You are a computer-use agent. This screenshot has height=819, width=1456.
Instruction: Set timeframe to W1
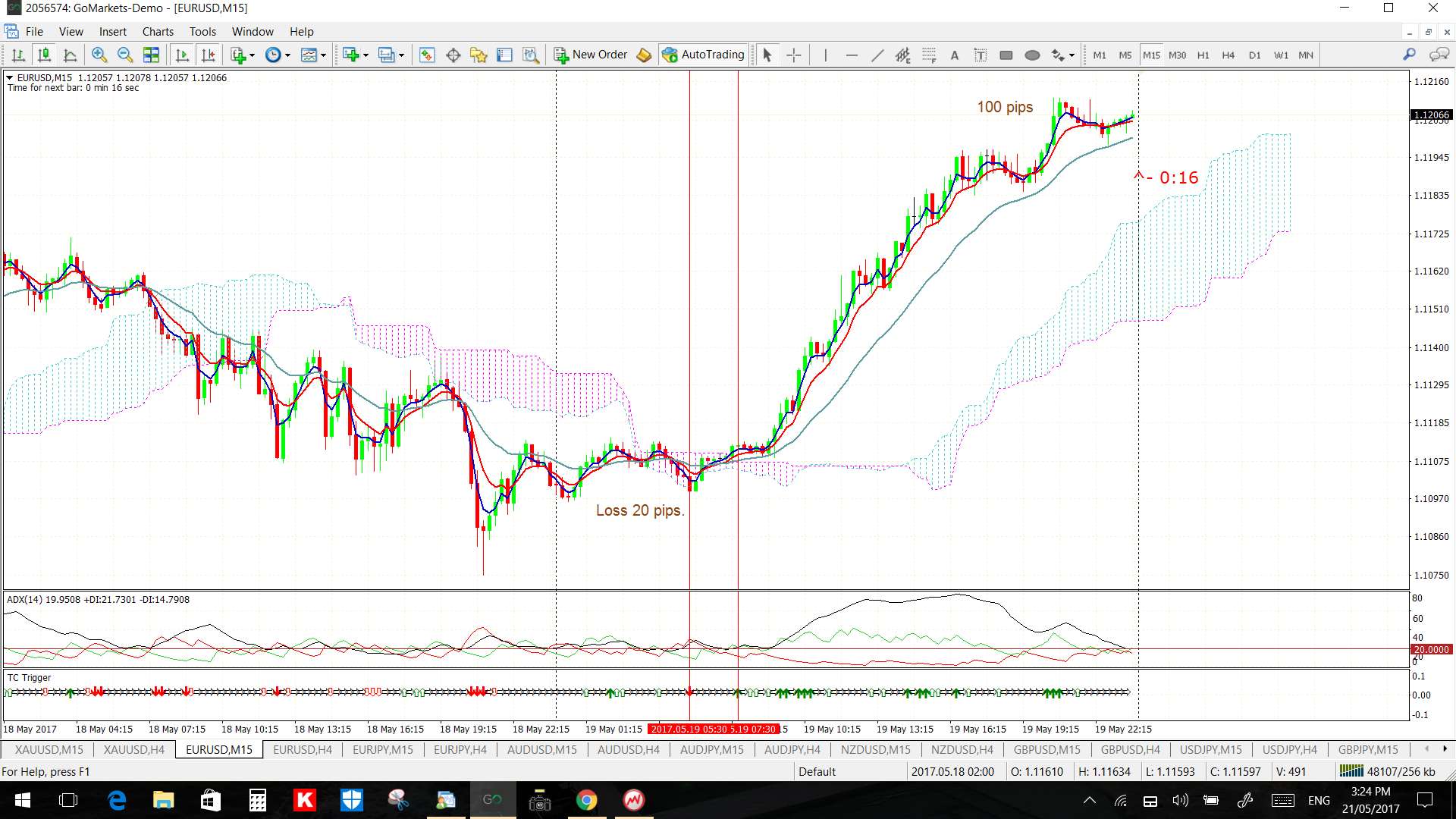point(1281,55)
